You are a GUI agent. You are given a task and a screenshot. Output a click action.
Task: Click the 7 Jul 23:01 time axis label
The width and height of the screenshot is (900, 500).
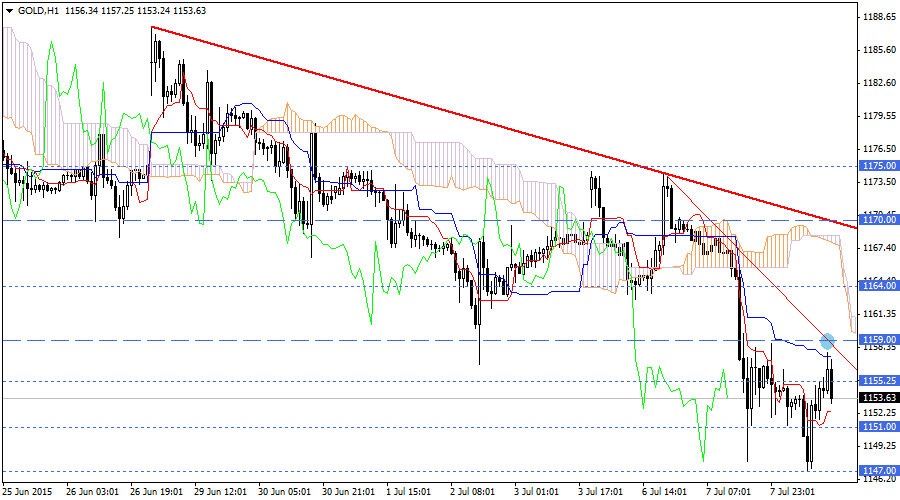click(x=793, y=492)
